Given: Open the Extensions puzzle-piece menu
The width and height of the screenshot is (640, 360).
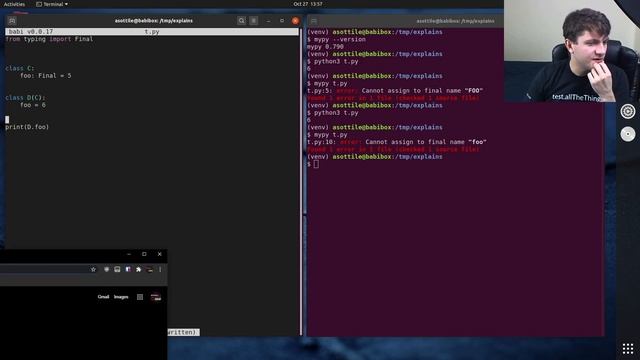Looking at the screenshot, I should [x=138, y=269].
